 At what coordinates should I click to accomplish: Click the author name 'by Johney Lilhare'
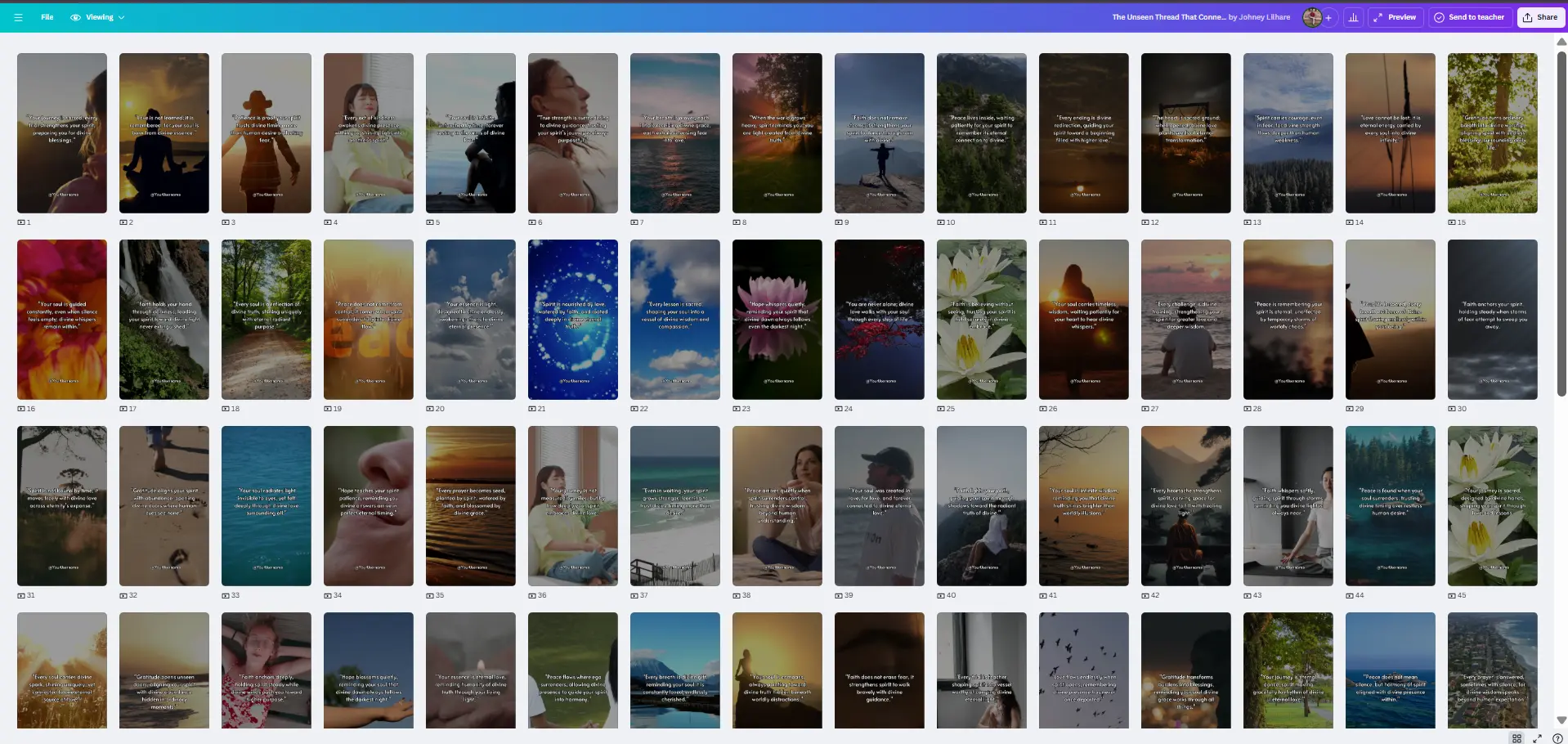coord(1260,17)
